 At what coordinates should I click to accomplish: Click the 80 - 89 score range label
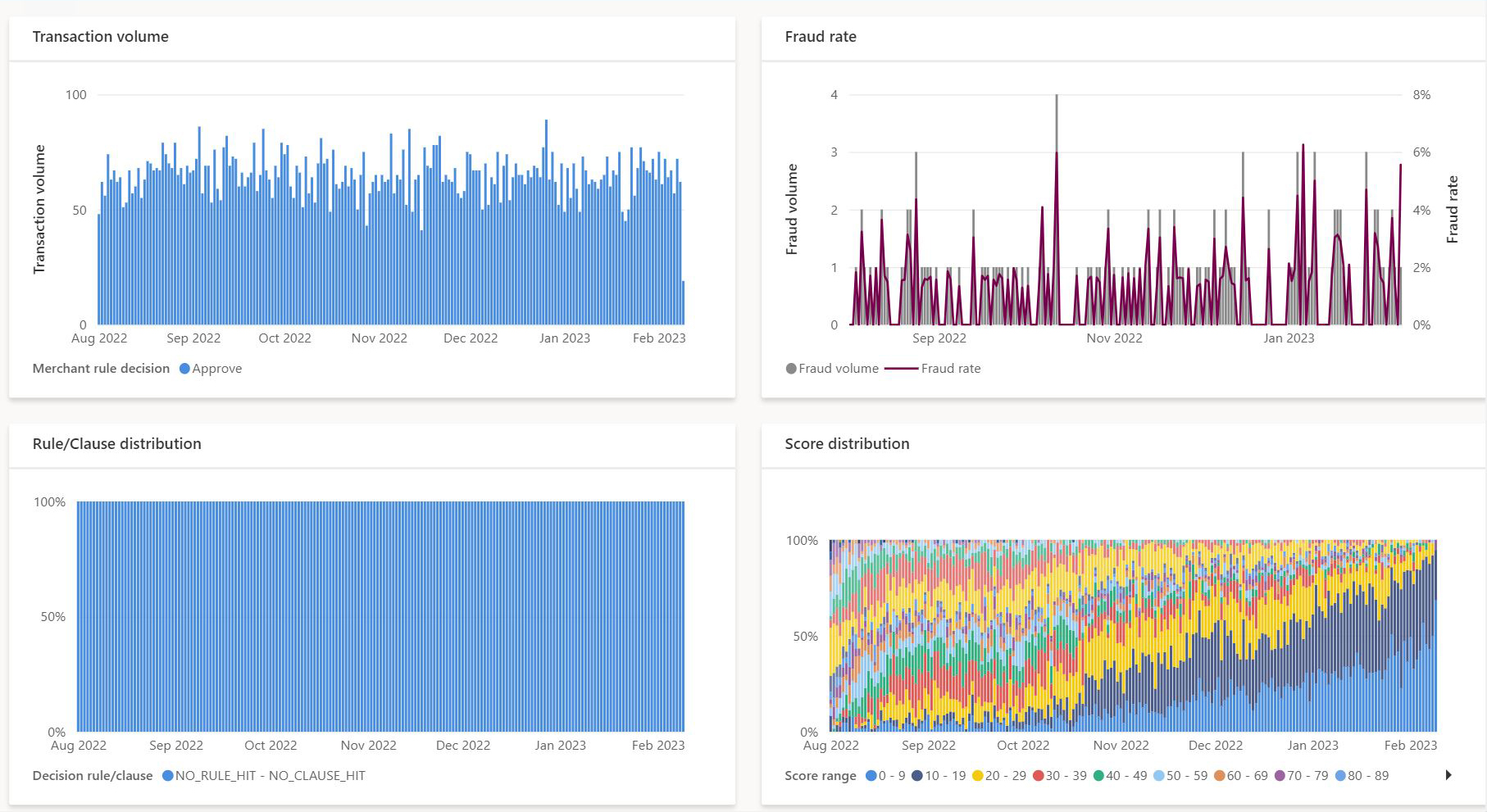pyautogui.click(x=1368, y=776)
